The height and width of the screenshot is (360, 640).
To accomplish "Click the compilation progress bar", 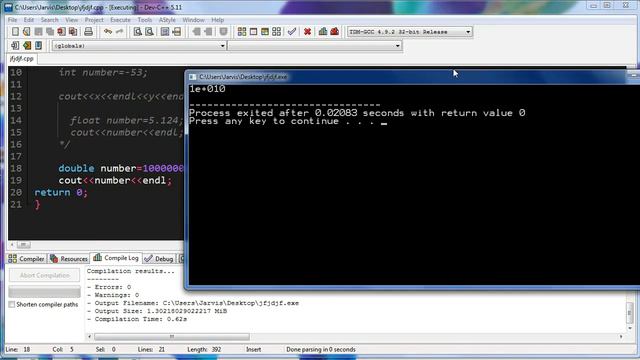I will [x=44, y=291].
